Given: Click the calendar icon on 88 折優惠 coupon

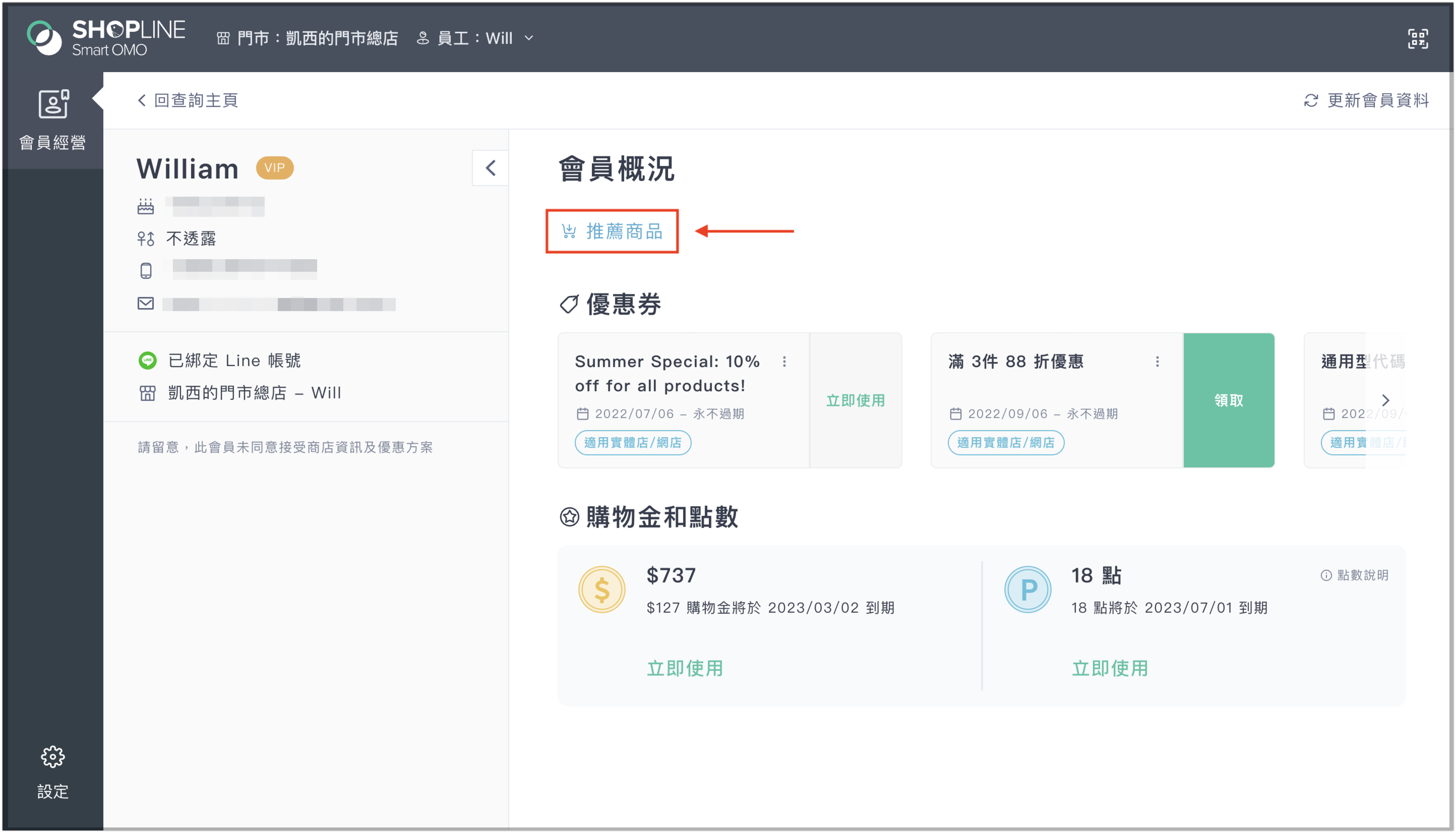Looking at the screenshot, I should pos(955,414).
